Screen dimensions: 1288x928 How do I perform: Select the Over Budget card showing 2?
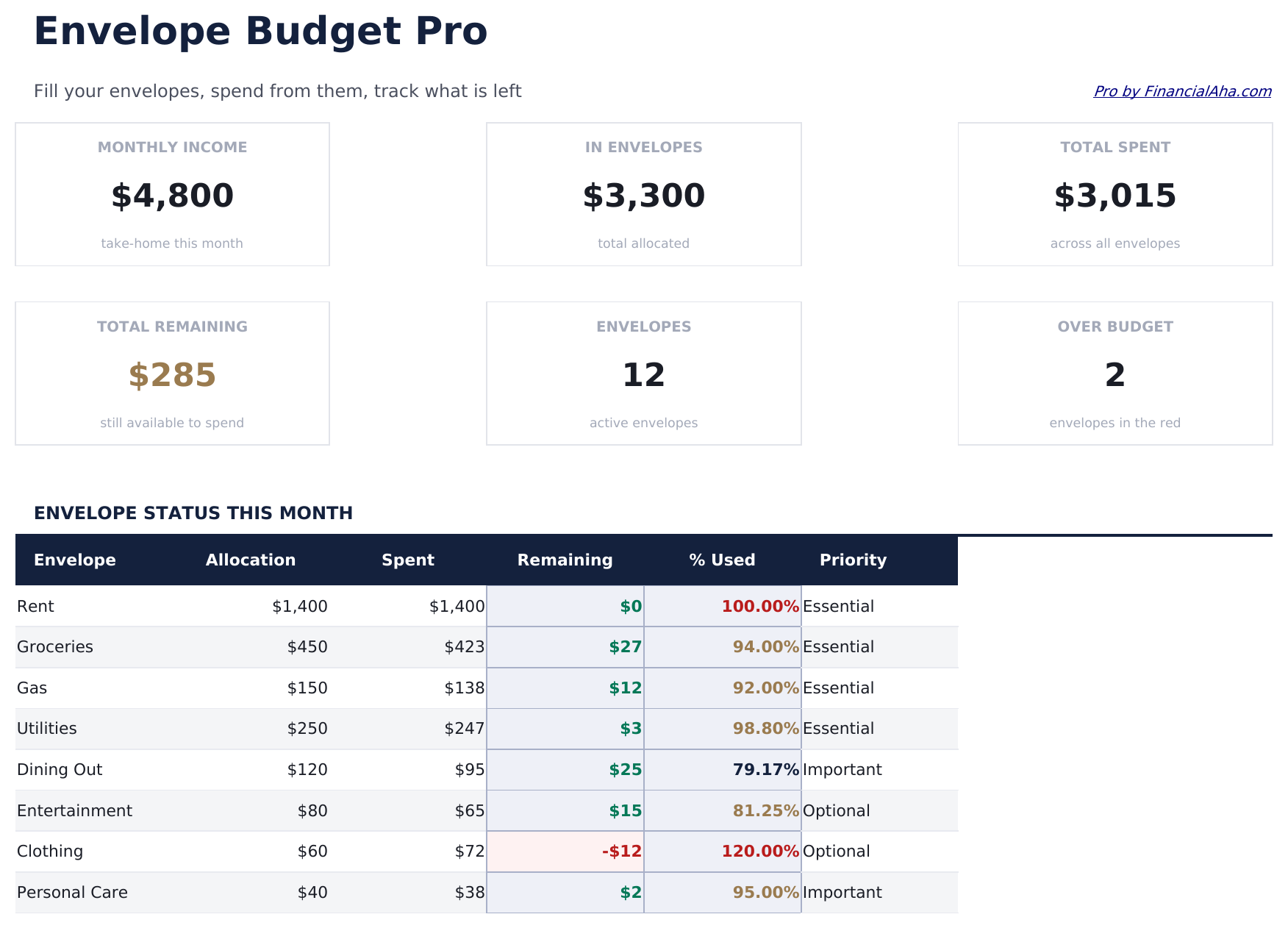click(x=1115, y=374)
